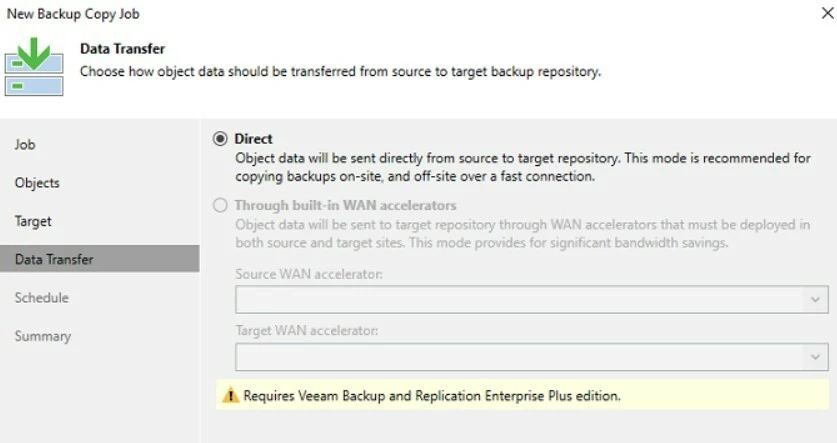Click the New Backup Copy Job title
Screen dimensions: 837x443
coord(73,14)
